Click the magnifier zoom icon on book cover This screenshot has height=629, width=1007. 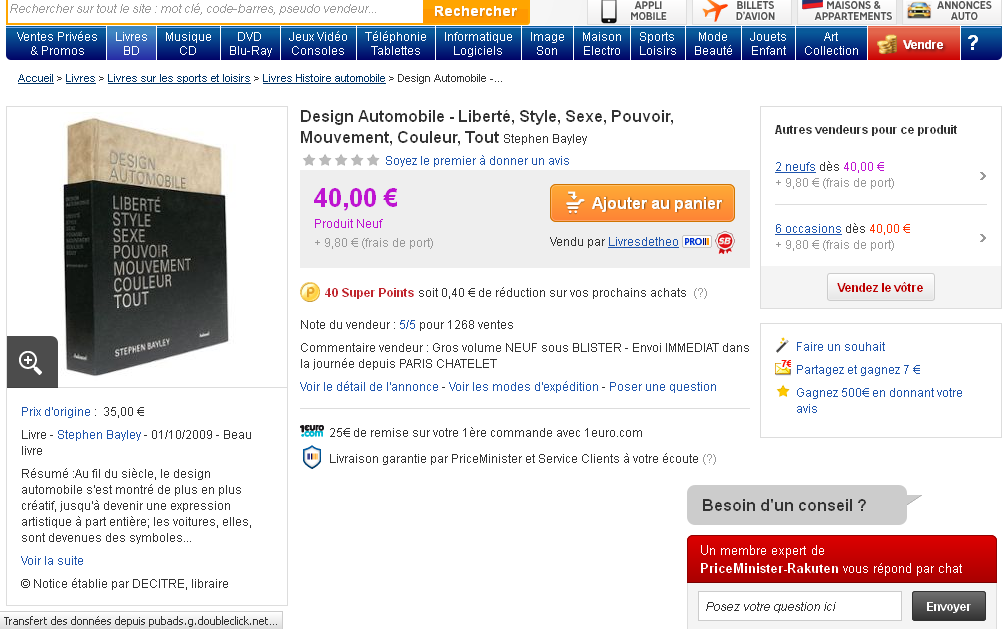[x=31, y=362]
